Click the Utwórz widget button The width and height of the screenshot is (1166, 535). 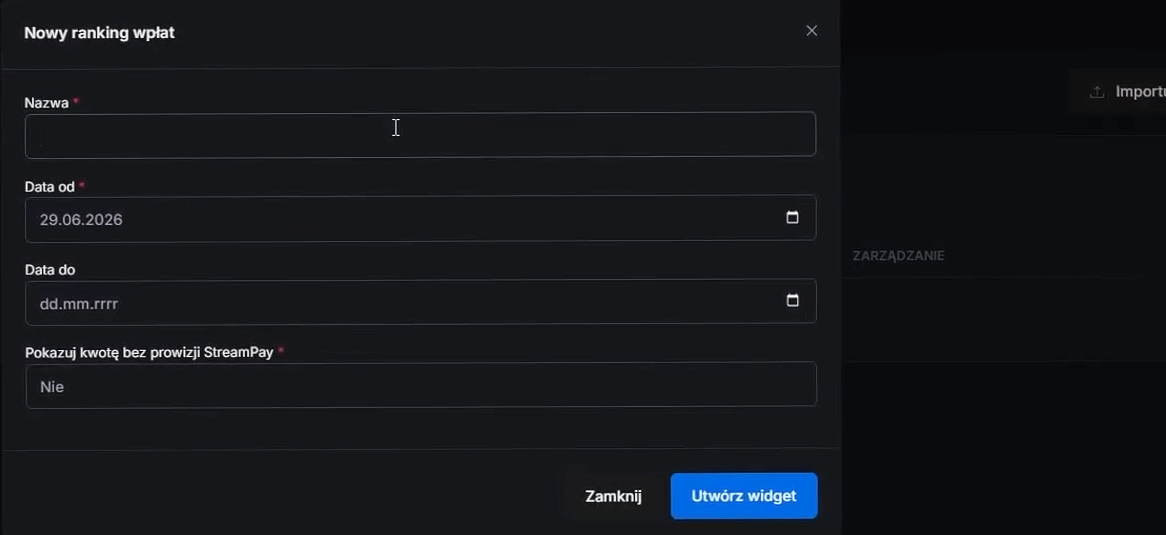(x=744, y=496)
